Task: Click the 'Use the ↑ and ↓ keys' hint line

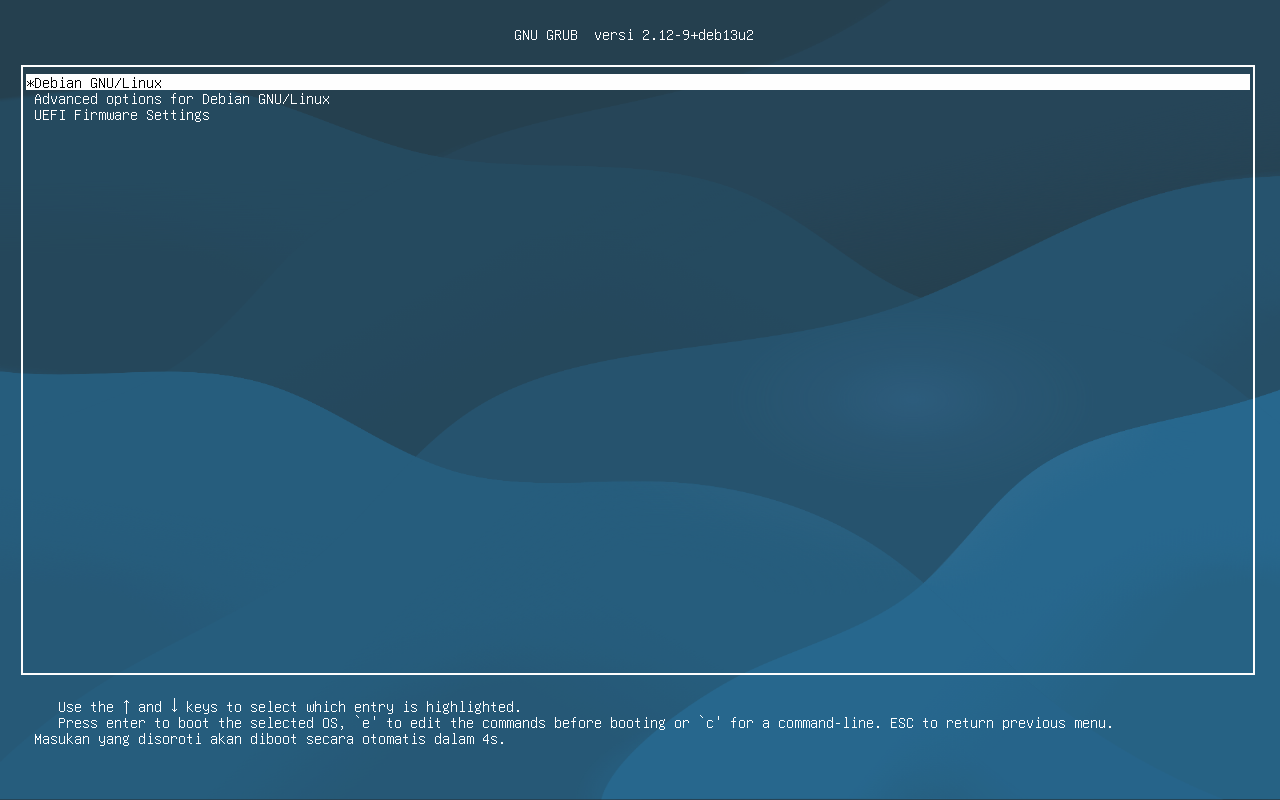Action: pos(290,707)
